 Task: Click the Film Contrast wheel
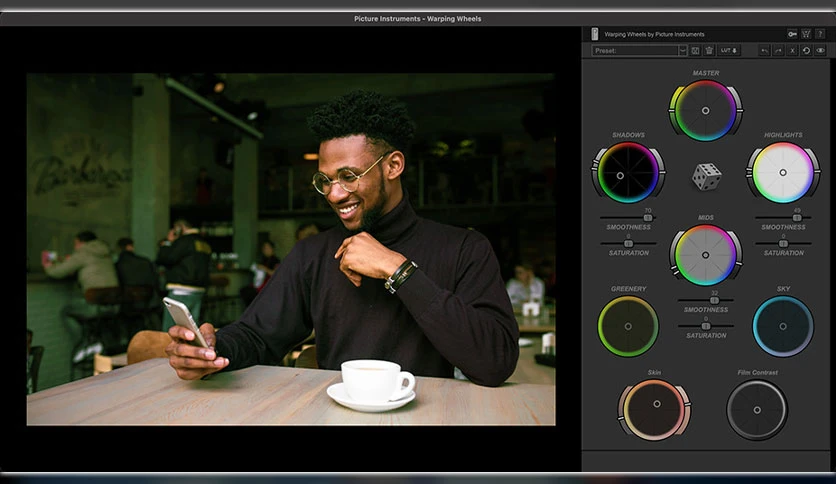(x=757, y=409)
